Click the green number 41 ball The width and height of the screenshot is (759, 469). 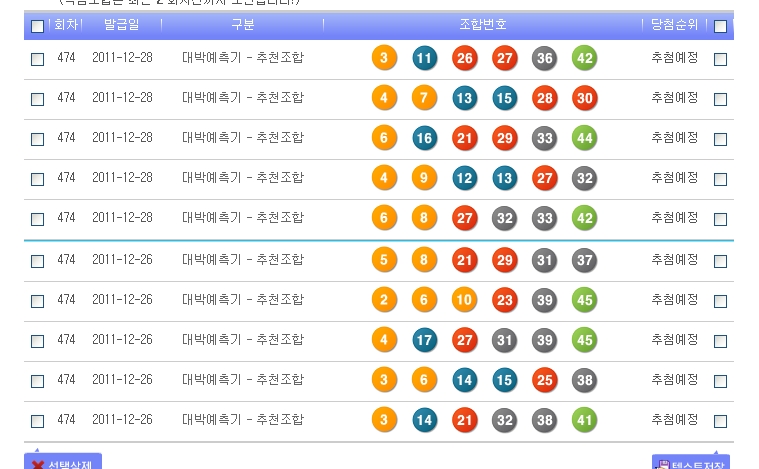pos(584,420)
